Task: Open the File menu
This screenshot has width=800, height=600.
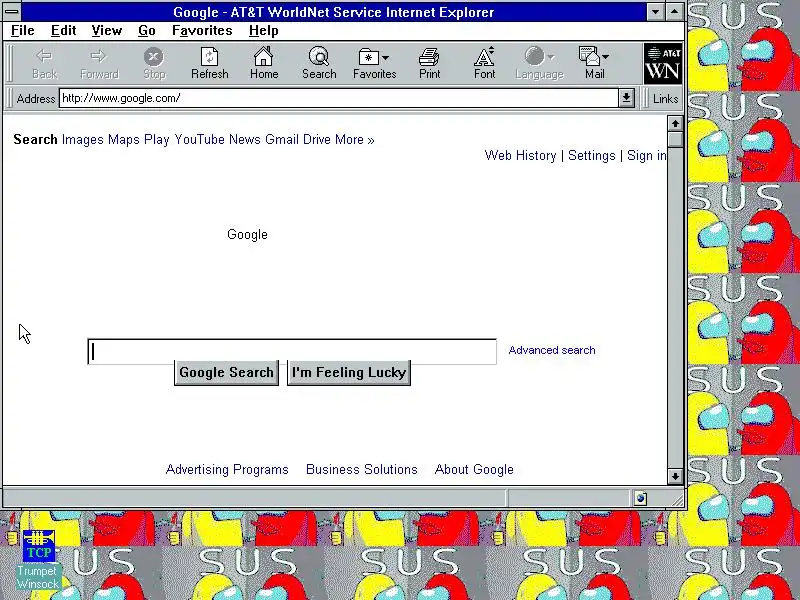Action: point(22,31)
